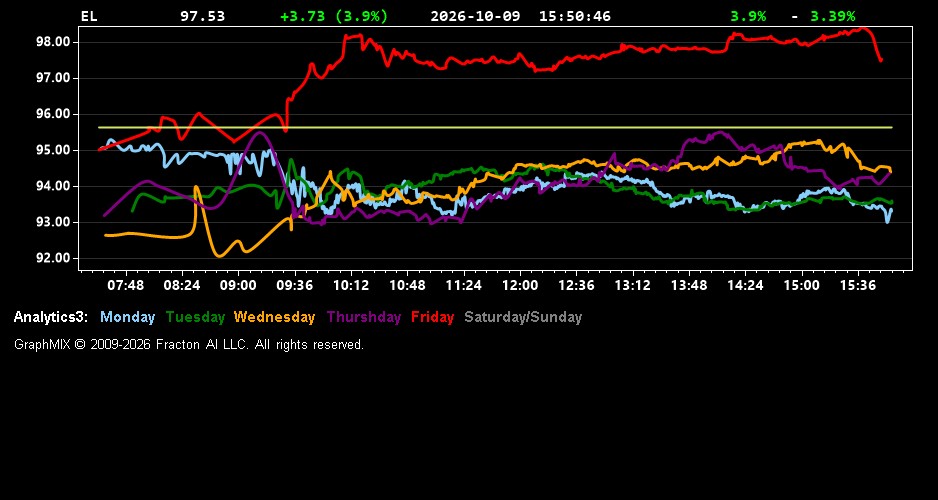Viewport: 938px width, 500px height.
Task: Click the 12:36 time axis label
Action: click(x=576, y=286)
